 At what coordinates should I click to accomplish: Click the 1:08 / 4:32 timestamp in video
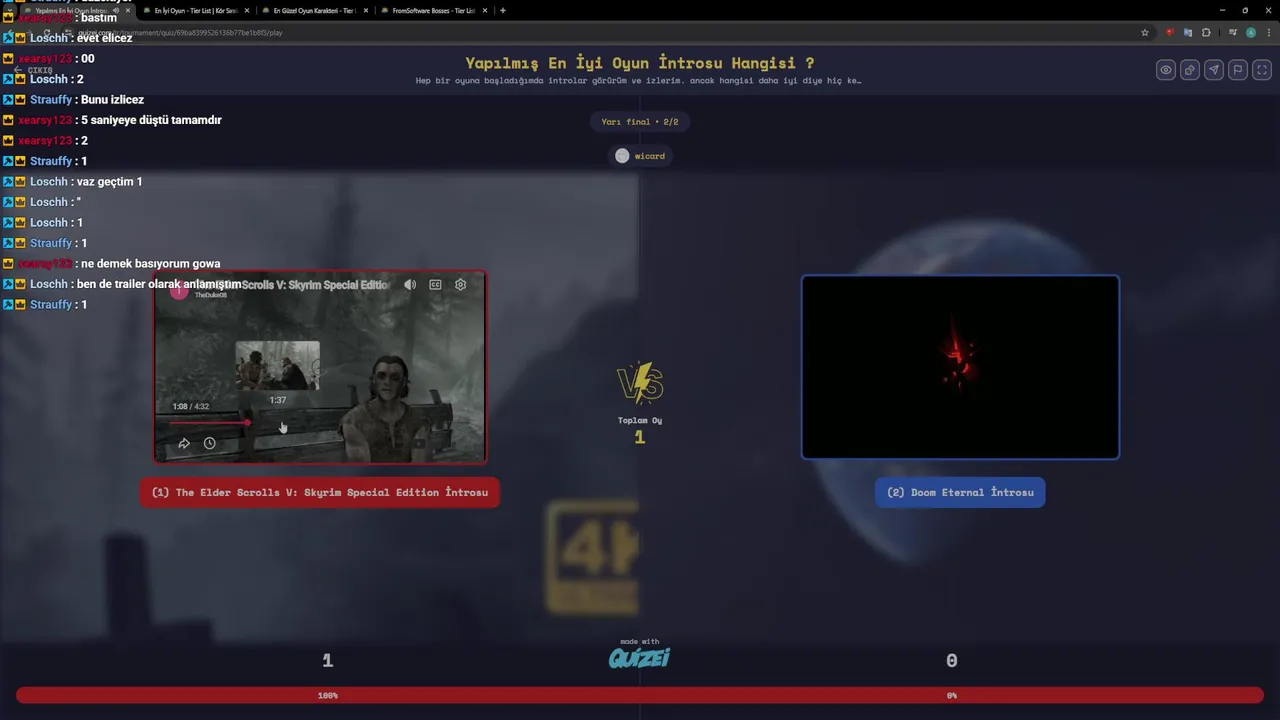pos(191,407)
